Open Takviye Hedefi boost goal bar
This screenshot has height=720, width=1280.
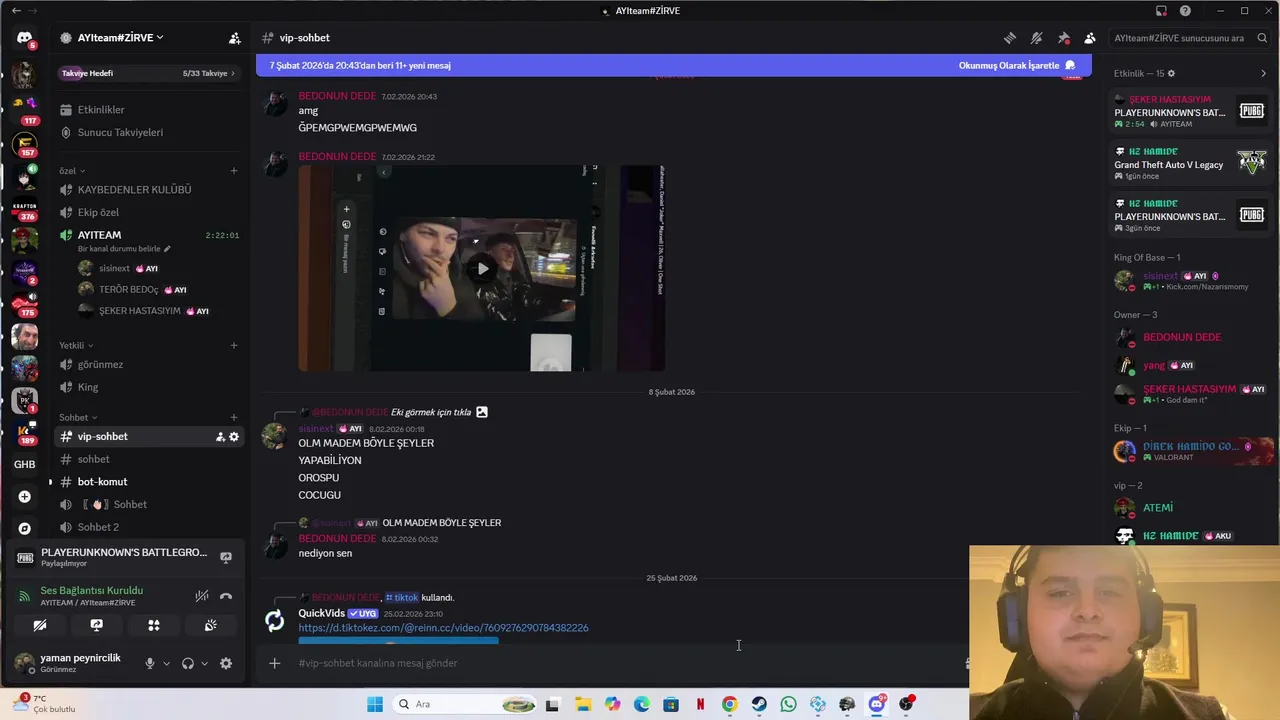(x=148, y=73)
